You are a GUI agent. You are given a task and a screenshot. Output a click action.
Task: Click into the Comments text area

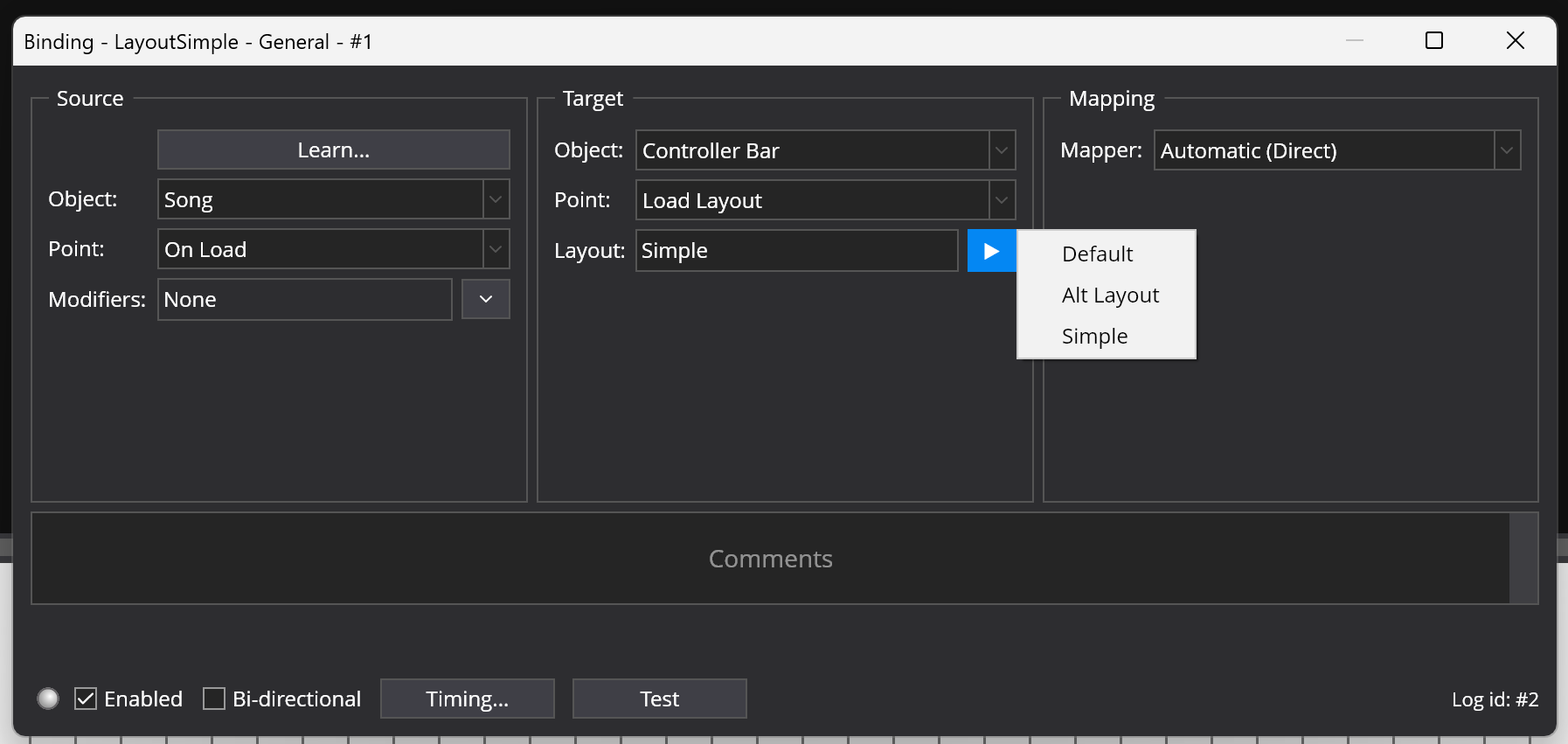769,559
